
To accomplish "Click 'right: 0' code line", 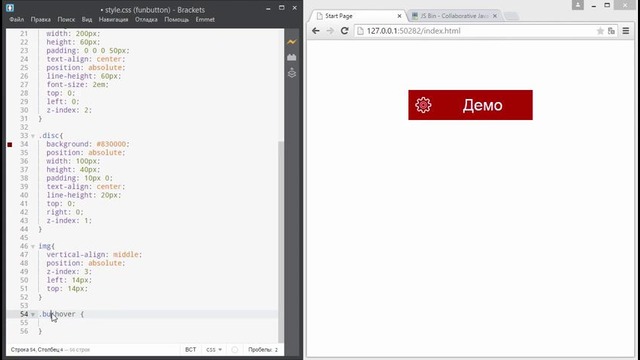I will tap(65, 212).
